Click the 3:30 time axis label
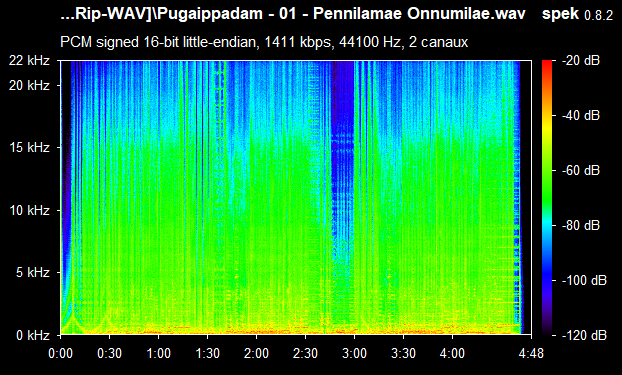The height and width of the screenshot is (375, 622). pyautogui.click(x=403, y=353)
